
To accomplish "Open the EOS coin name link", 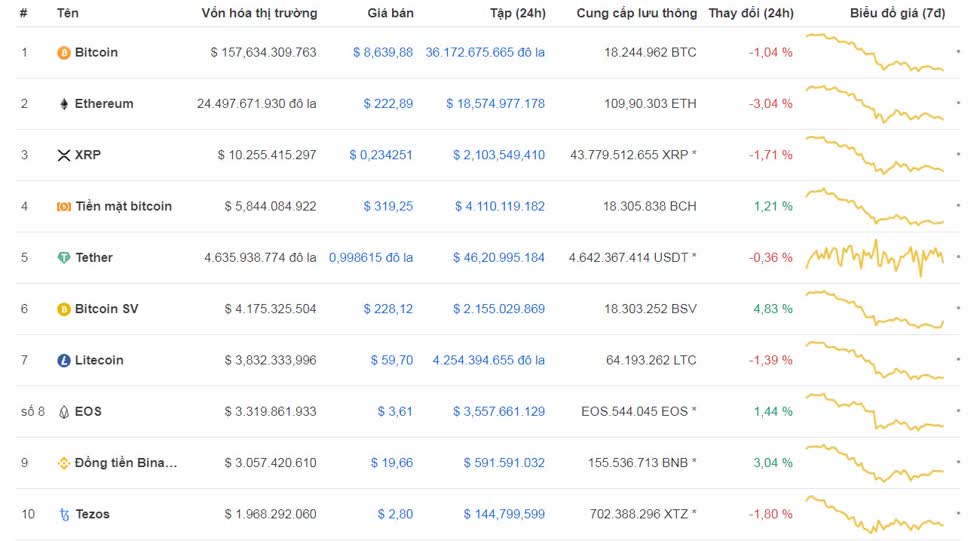I will pyautogui.click(x=88, y=411).
